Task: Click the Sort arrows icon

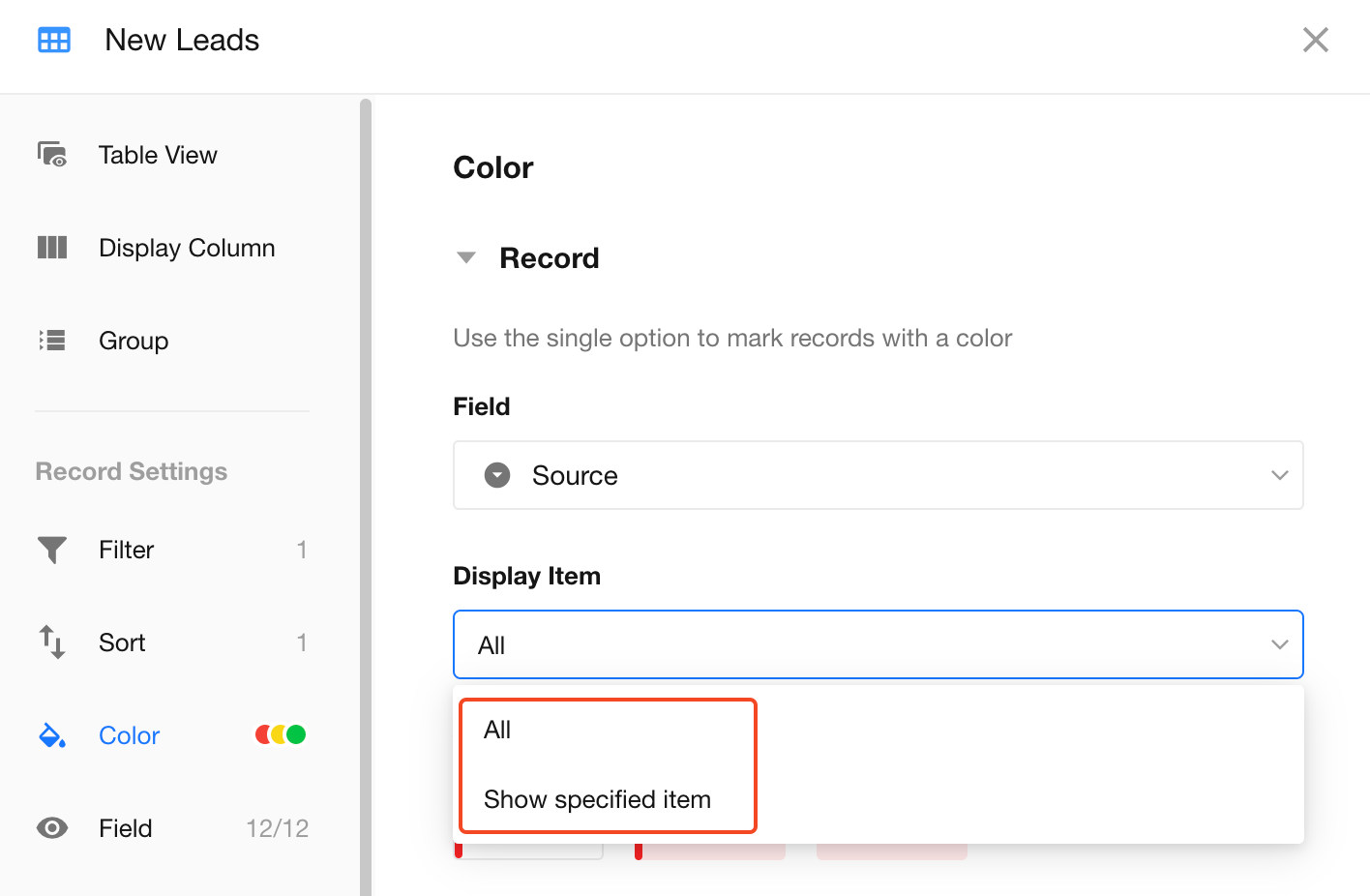Action: pyautogui.click(x=52, y=642)
